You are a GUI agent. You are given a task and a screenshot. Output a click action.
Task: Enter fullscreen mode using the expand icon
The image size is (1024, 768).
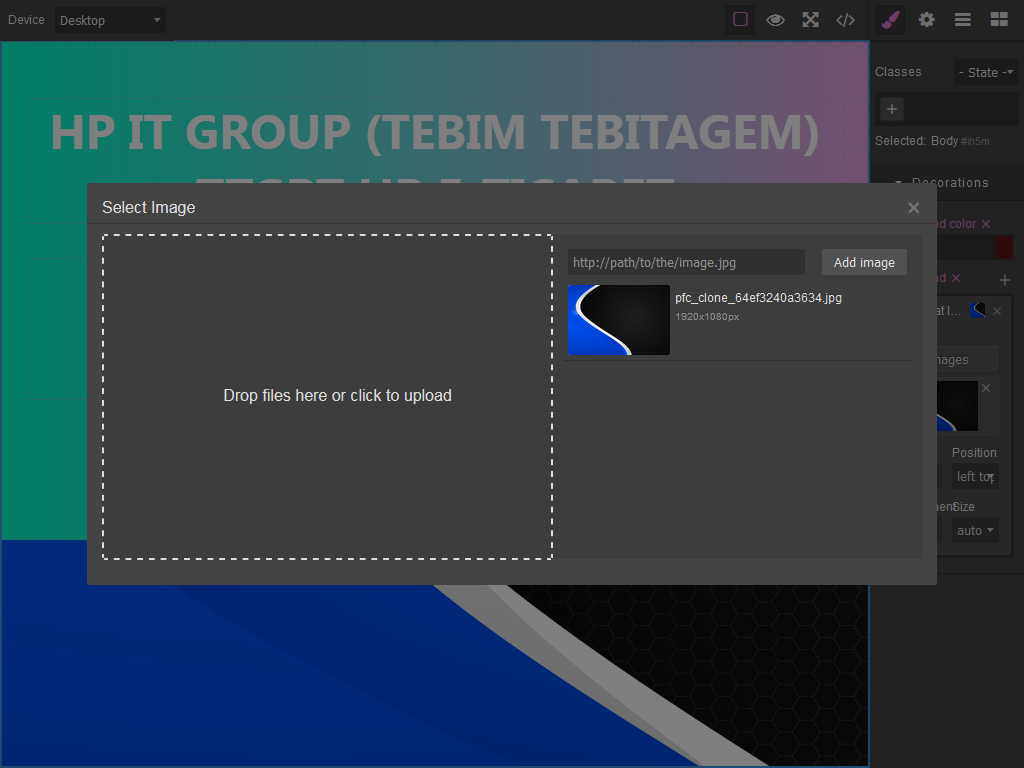tap(810, 20)
